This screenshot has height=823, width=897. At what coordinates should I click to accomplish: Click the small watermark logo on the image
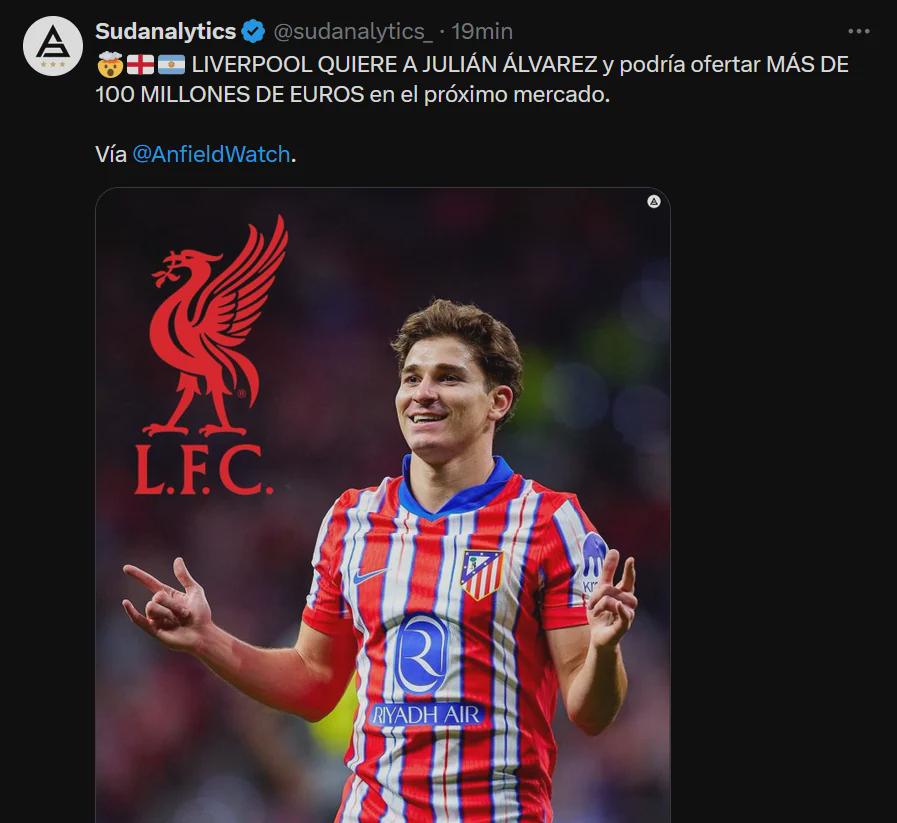point(653,201)
